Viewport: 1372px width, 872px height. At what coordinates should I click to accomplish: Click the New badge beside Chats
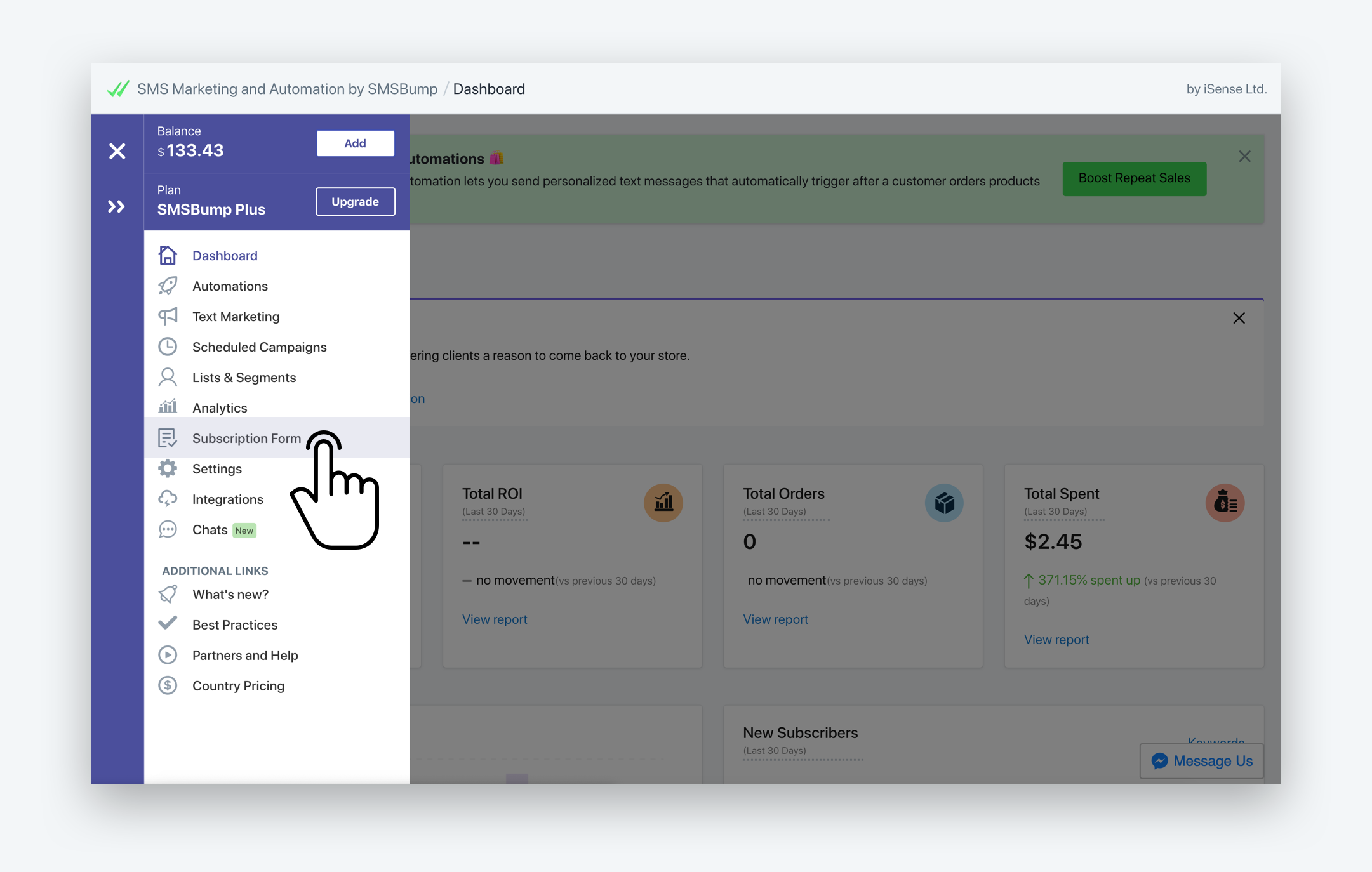244,531
